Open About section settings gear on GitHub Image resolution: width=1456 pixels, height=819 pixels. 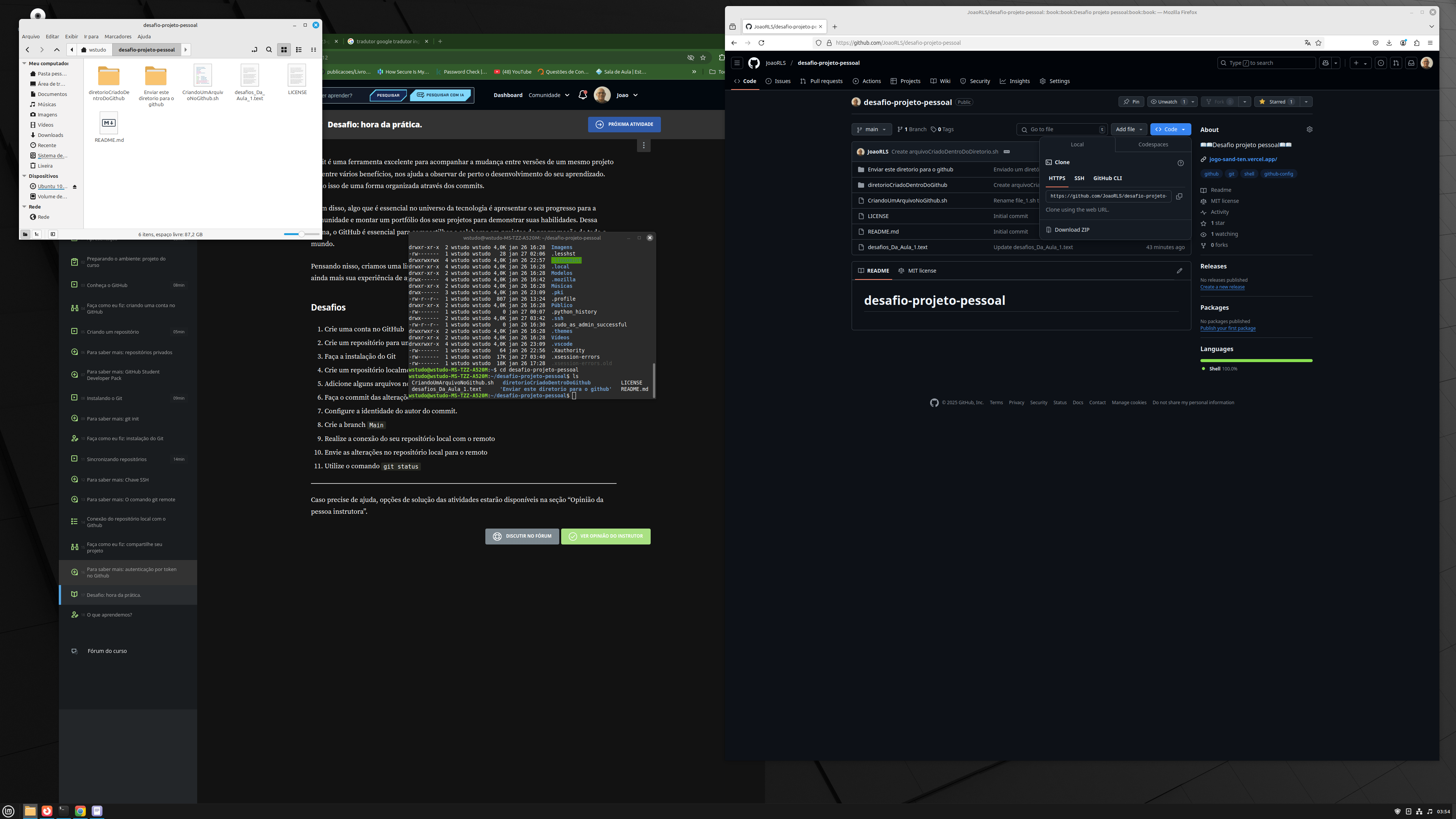(1309, 129)
